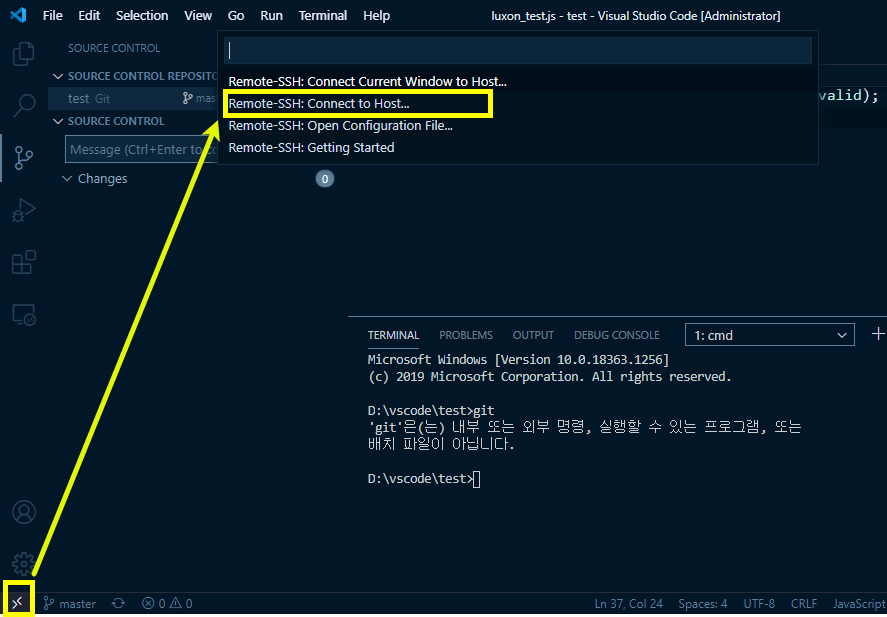Click the UTF-8 encoding status entry

[759, 603]
